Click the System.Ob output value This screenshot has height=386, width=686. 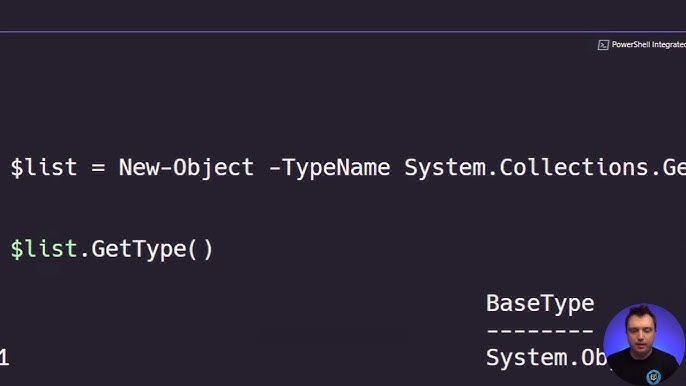click(546, 358)
